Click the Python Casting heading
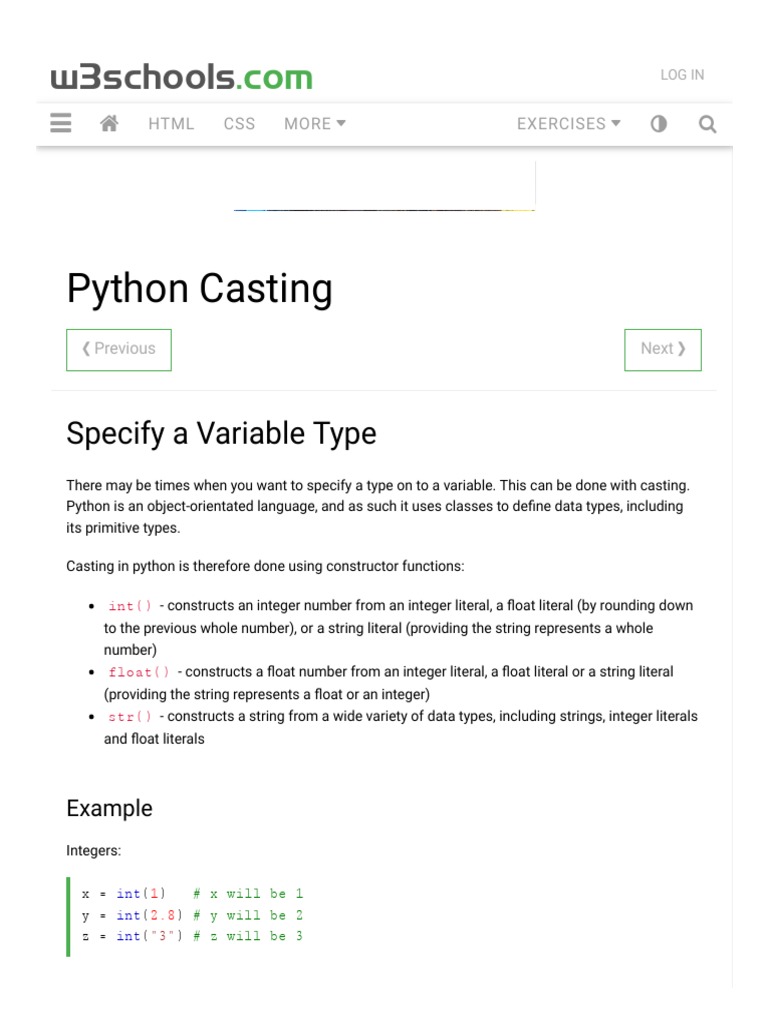Screen dimensions: 768x1024 (199, 289)
